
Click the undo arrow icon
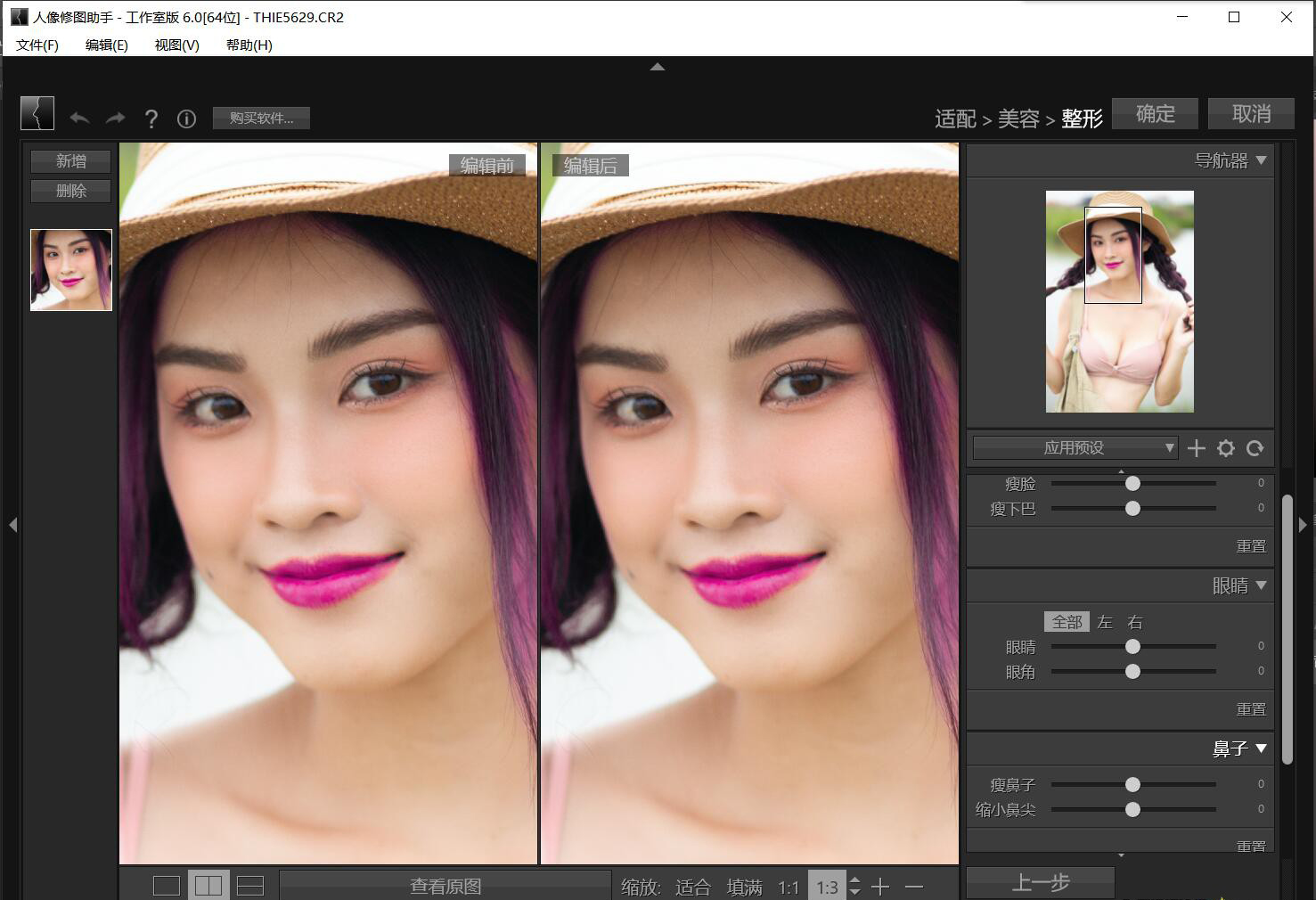80,119
